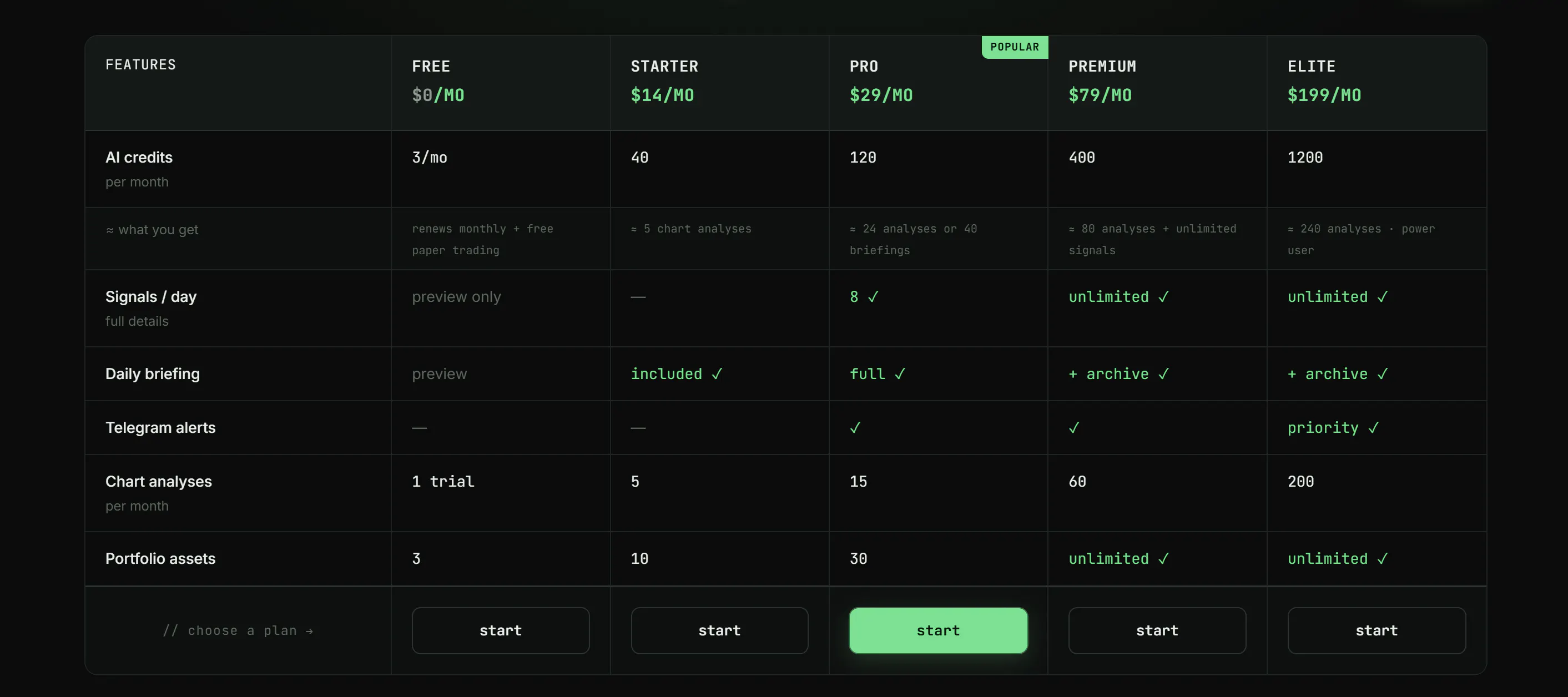Click the Daily briefing row label
Screen dimensions: 1568x697
[152, 374]
